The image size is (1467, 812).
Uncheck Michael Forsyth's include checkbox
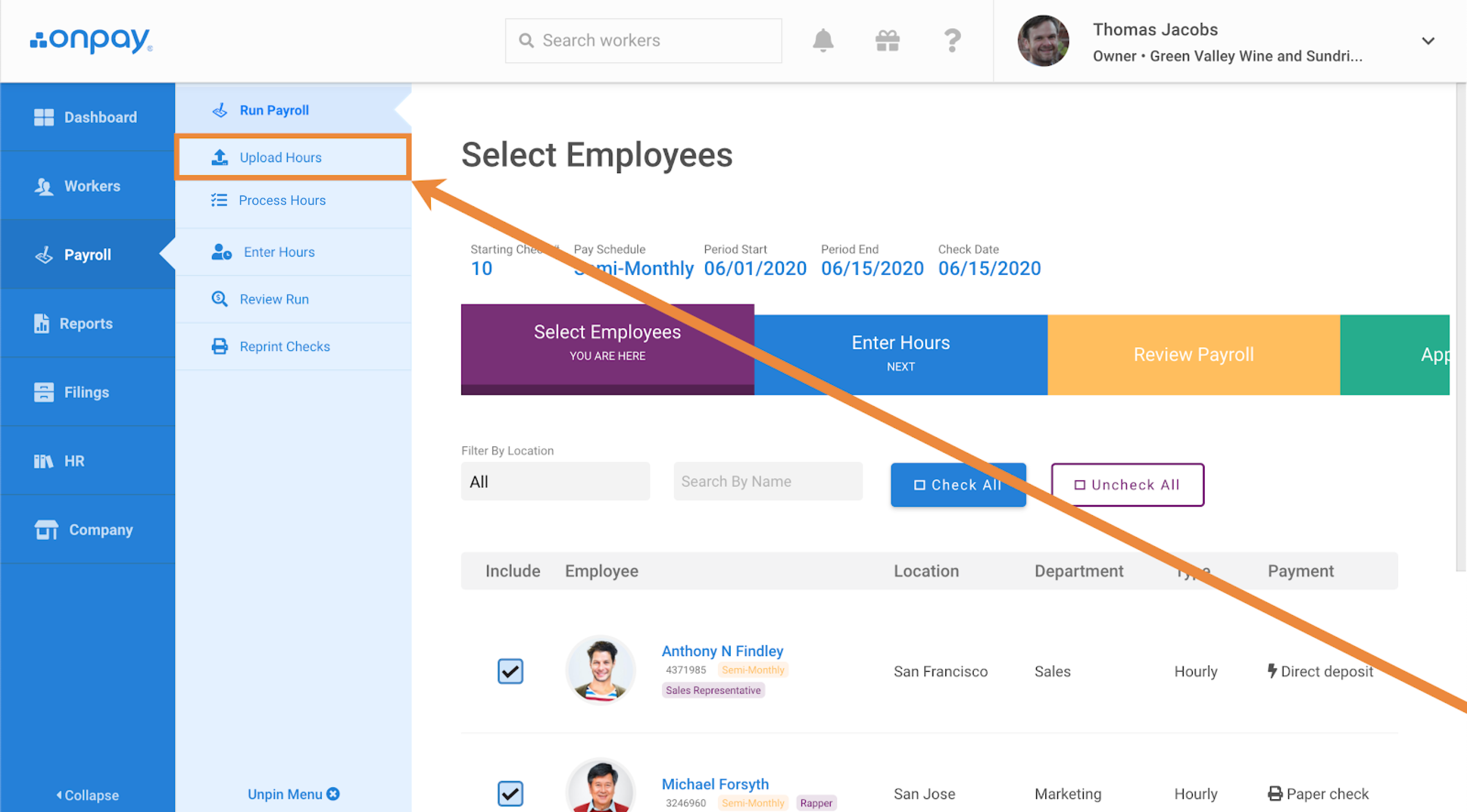click(x=510, y=793)
